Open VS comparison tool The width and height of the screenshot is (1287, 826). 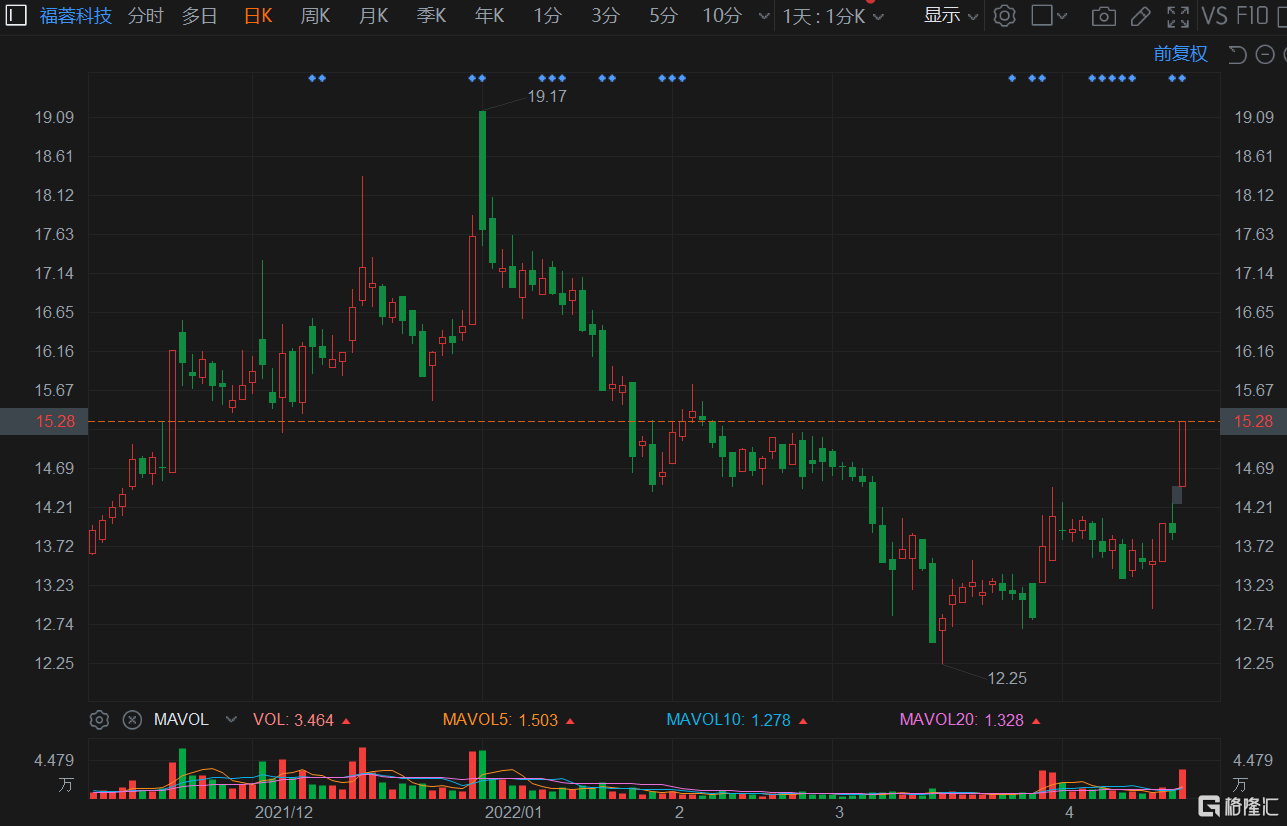(1214, 16)
